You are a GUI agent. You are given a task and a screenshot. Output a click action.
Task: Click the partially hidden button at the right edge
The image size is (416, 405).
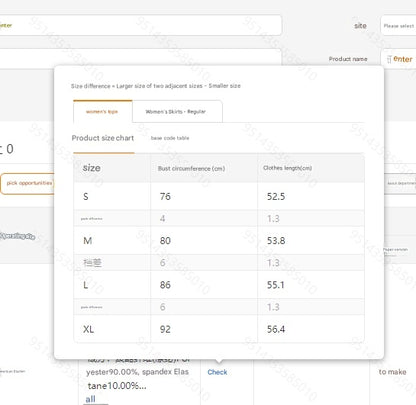400,183
